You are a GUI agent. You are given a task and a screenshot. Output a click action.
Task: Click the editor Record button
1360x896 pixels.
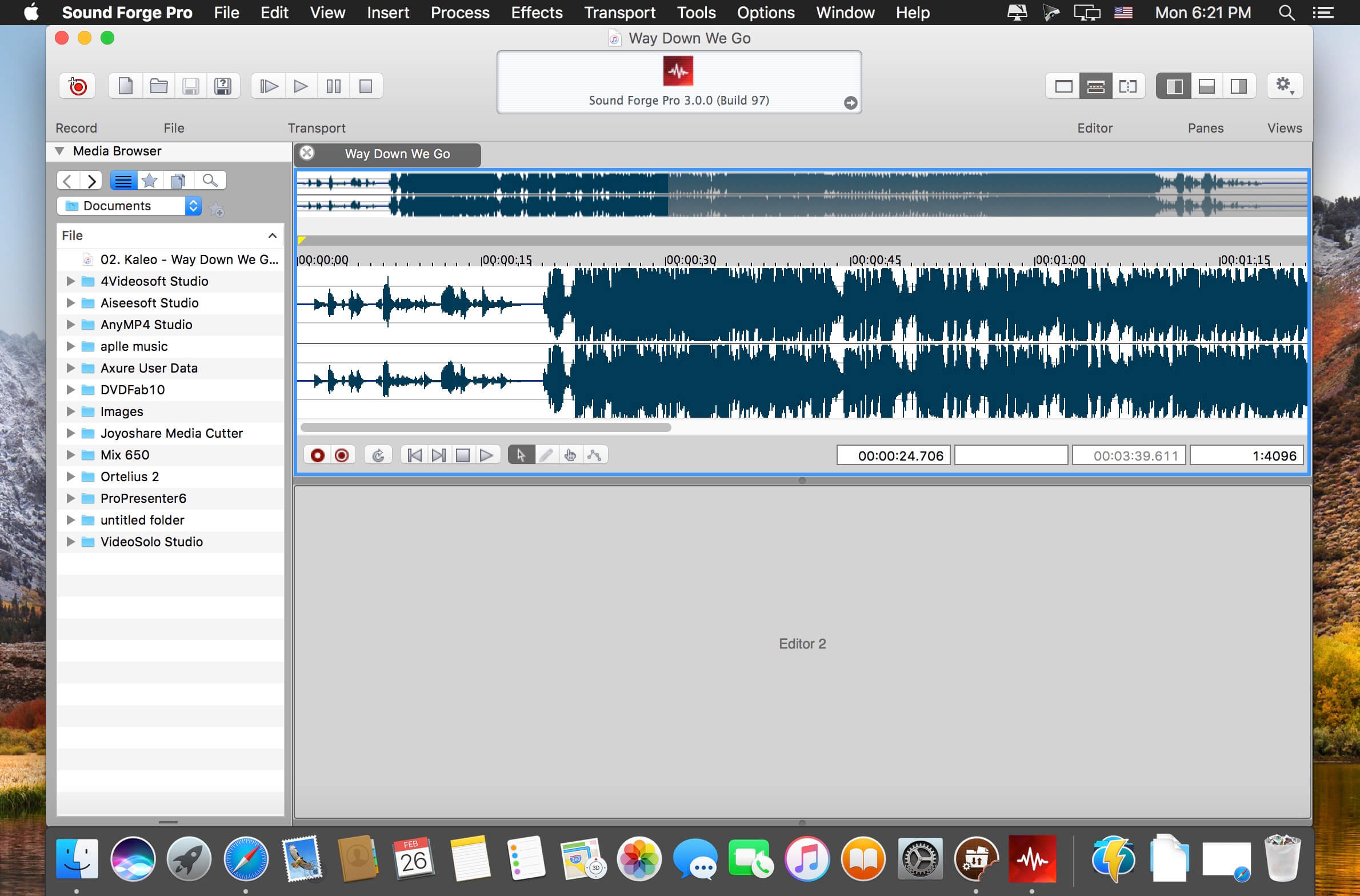tap(318, 455)
